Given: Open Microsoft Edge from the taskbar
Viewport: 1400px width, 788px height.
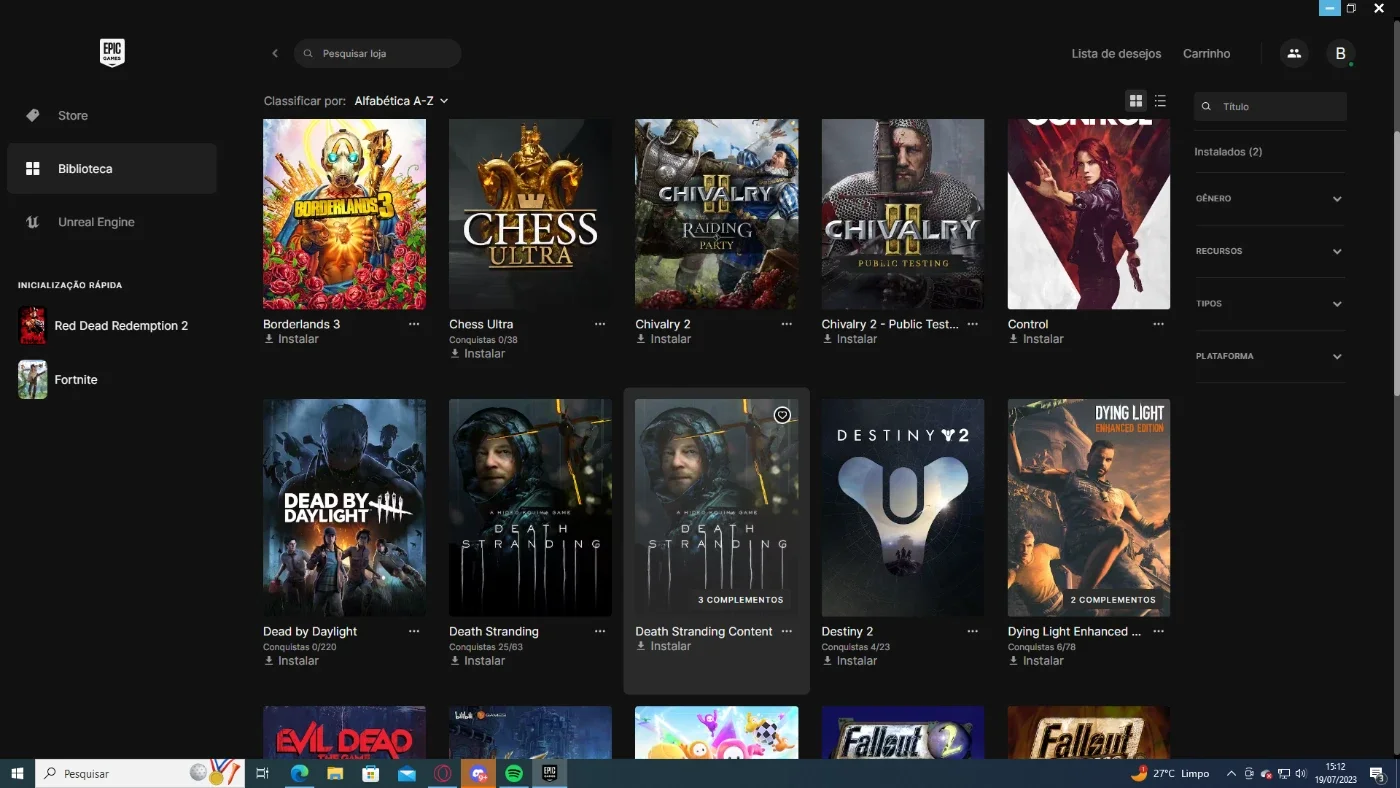Looking at the screenshot, I should point(298,773).
